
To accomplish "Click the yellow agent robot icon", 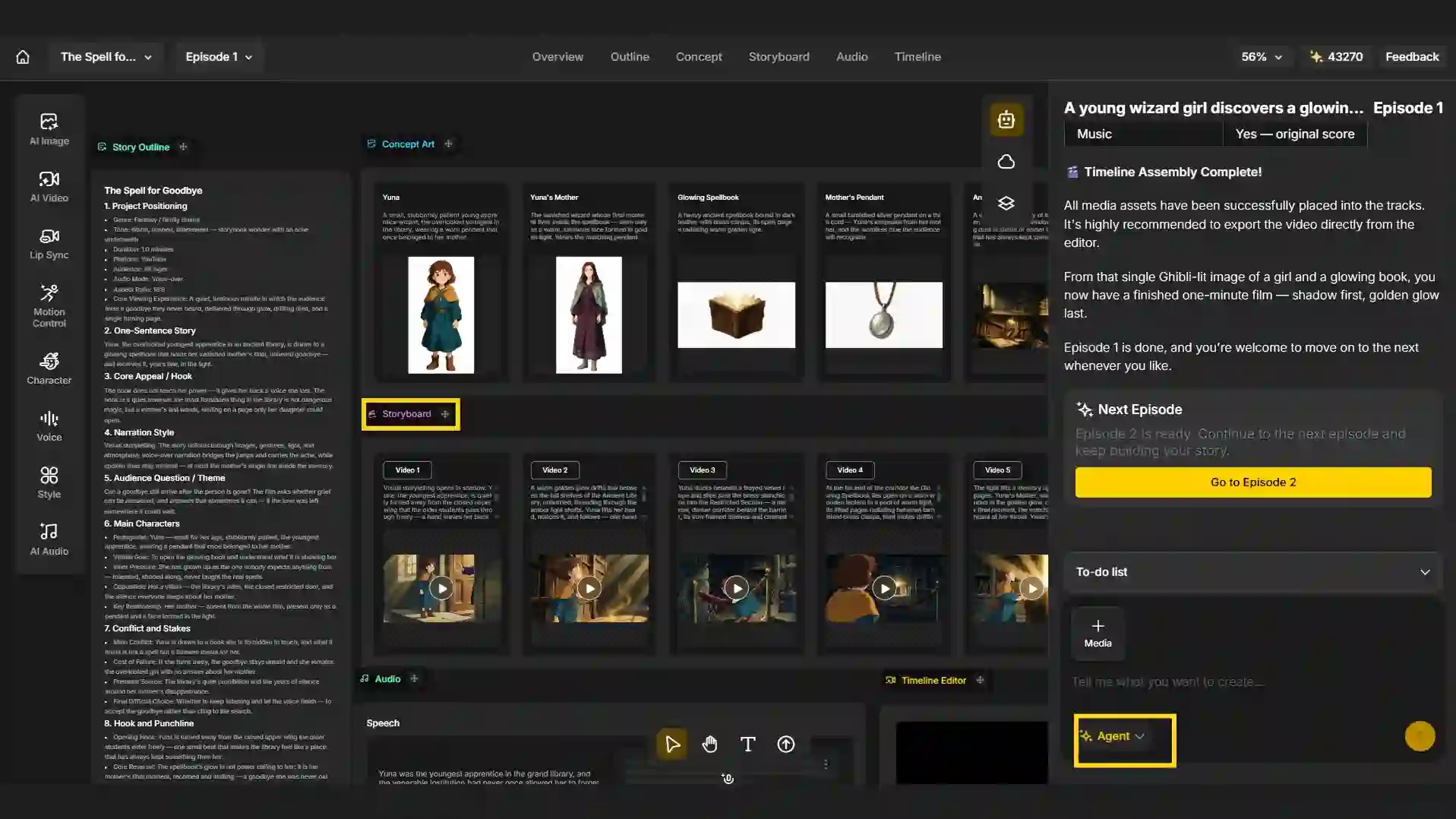I will [x=1006, y=120].
